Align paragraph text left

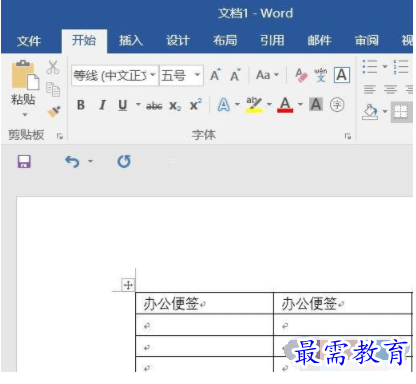point(370,89)
